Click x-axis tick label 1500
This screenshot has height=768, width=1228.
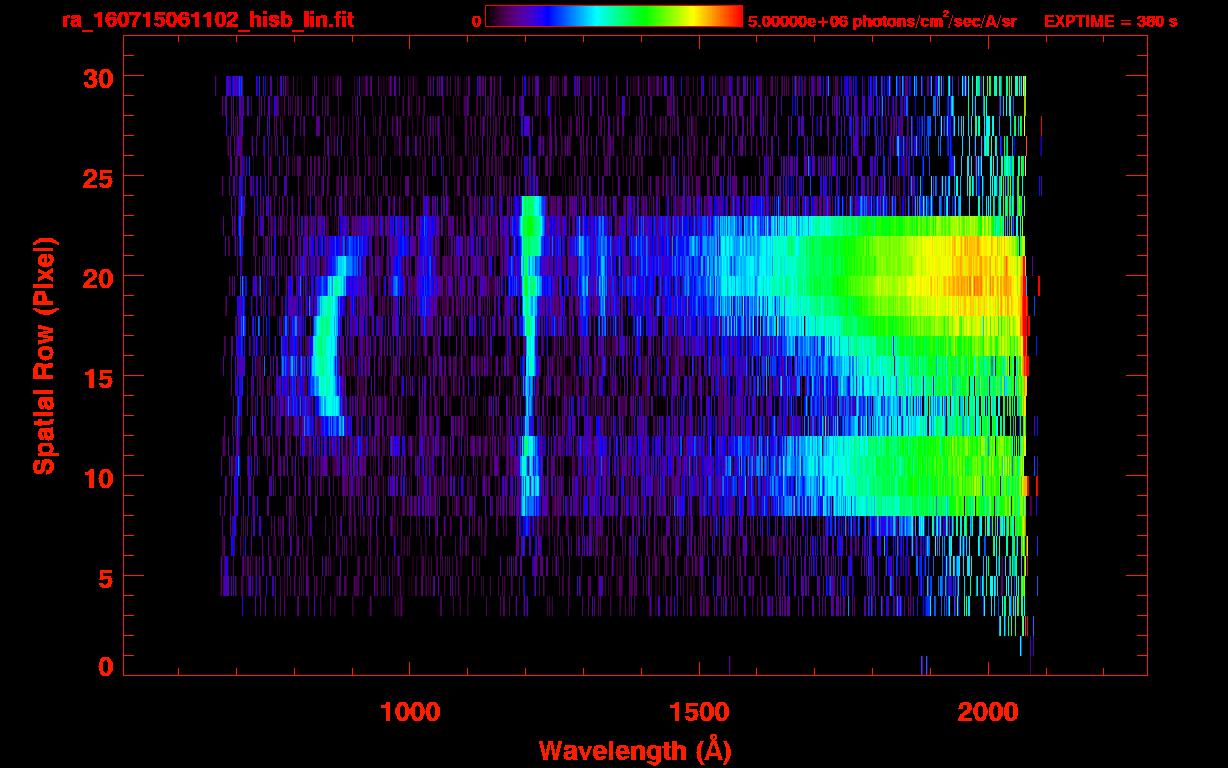point(699,711)
